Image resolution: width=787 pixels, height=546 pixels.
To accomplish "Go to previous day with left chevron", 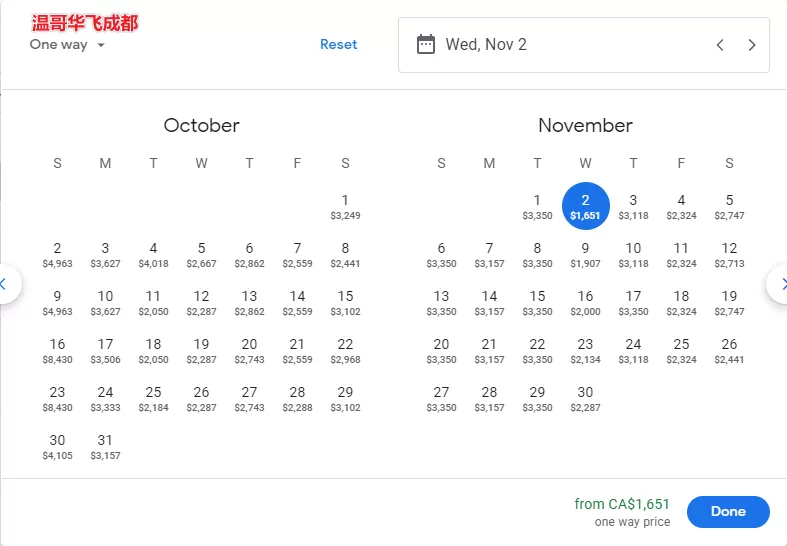I will (720, 45).
